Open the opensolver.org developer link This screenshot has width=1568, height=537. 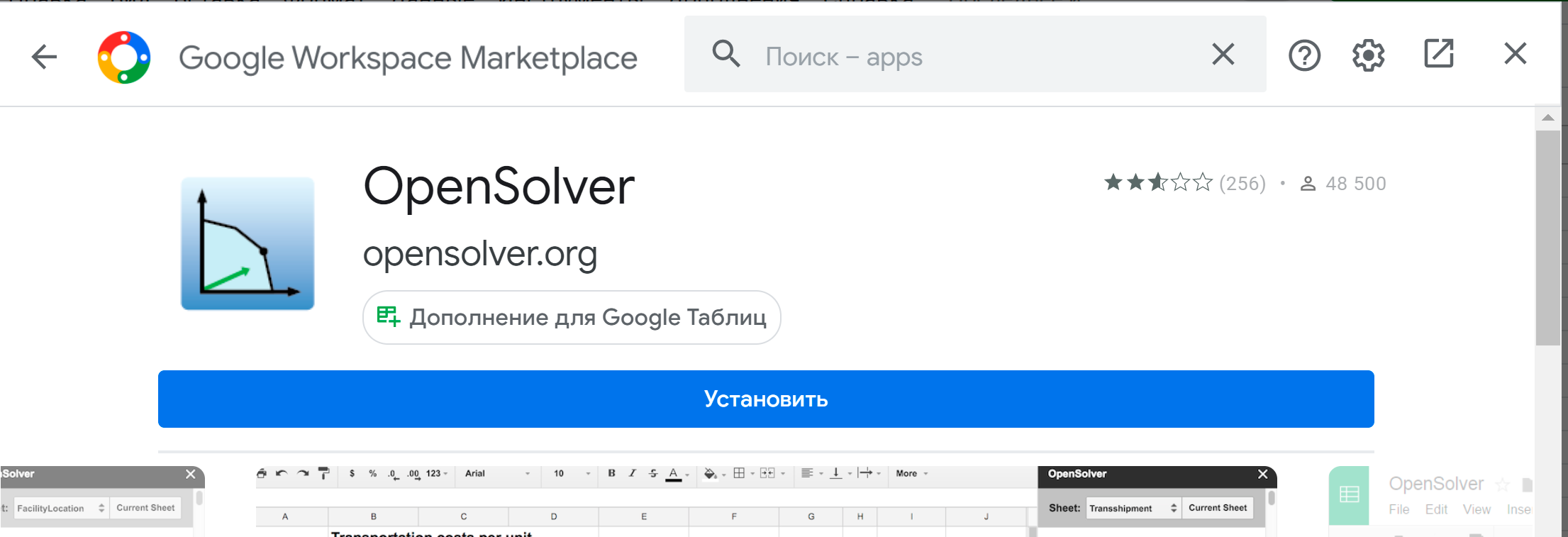click(480, 253)
